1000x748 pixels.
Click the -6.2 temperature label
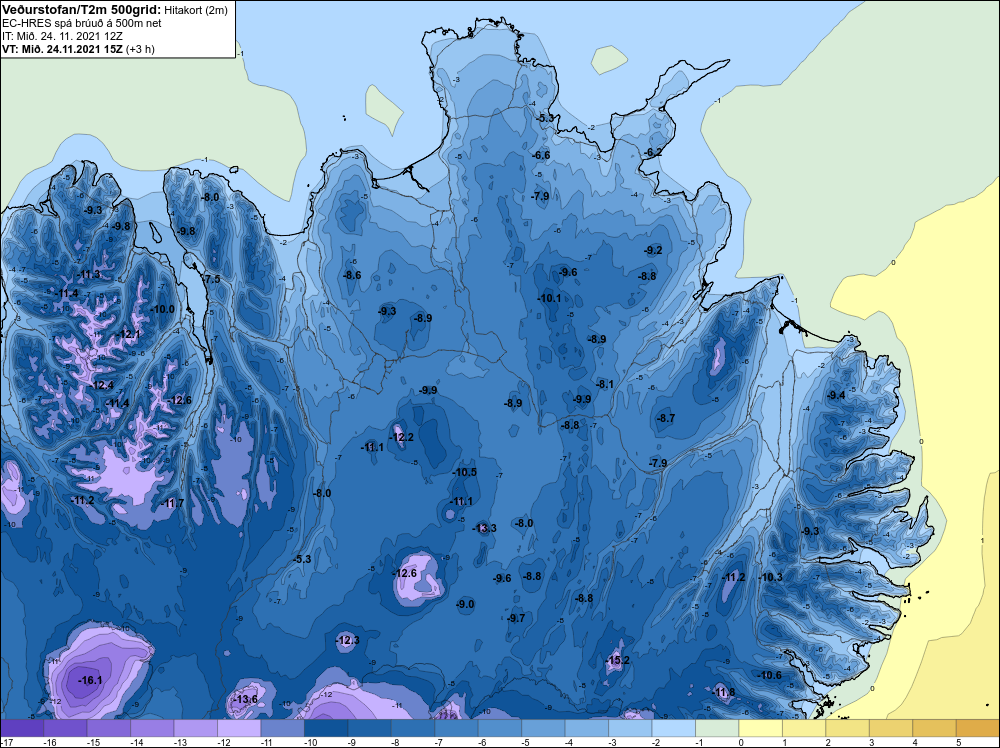pos(653,152)
